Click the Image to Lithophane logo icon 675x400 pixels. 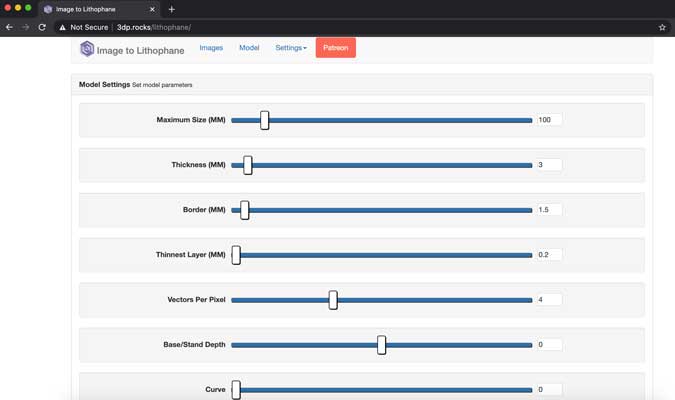[87, 49]
